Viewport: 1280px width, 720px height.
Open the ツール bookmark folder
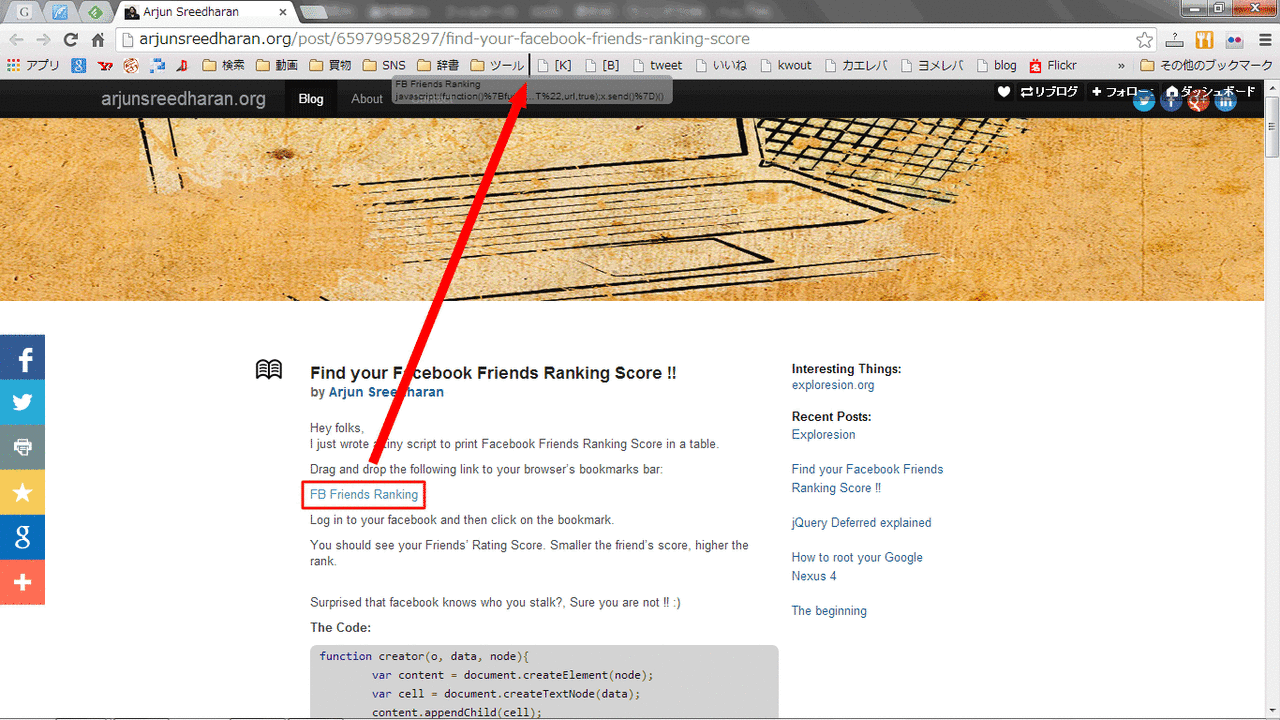(x=497, y=65)
